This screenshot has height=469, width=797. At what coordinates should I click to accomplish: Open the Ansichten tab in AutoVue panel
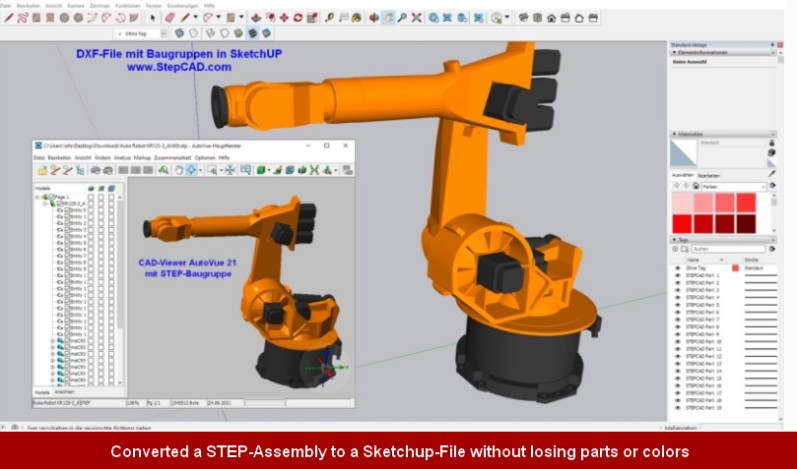pos(64,392)
